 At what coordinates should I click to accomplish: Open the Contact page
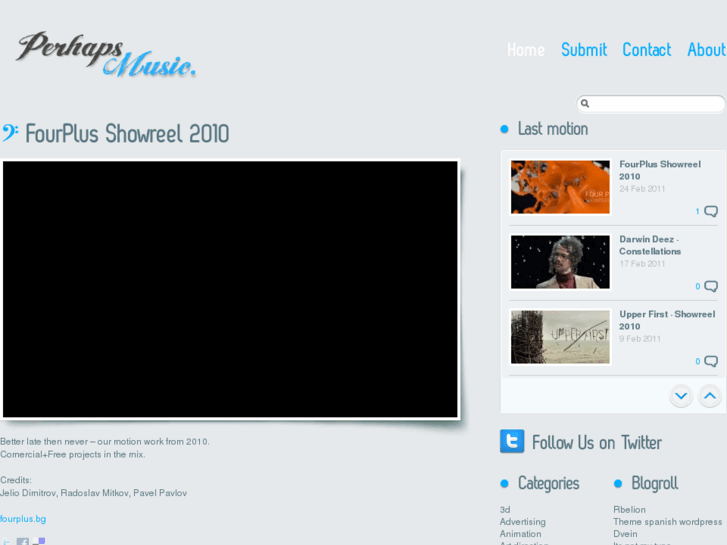[646, 50]
